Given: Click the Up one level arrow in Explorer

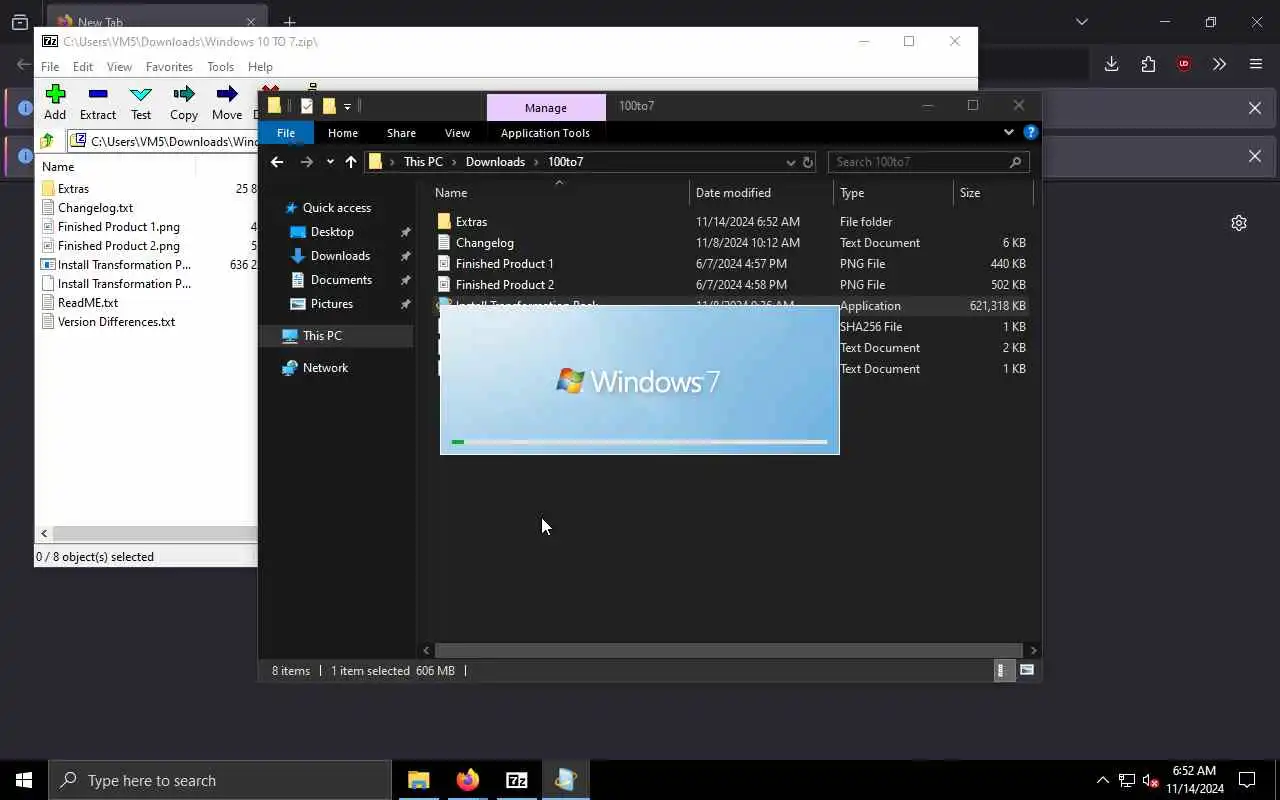Looking at the screenshot, I should [350, 162].
